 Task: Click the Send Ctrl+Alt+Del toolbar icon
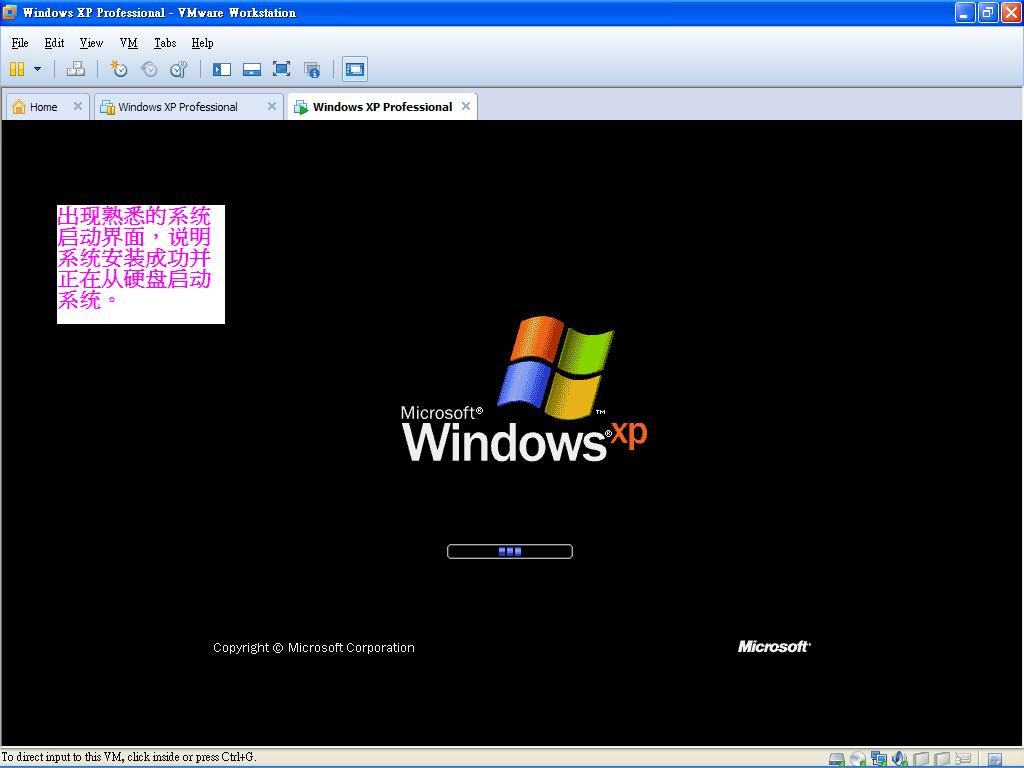click(x=76, y=69)
